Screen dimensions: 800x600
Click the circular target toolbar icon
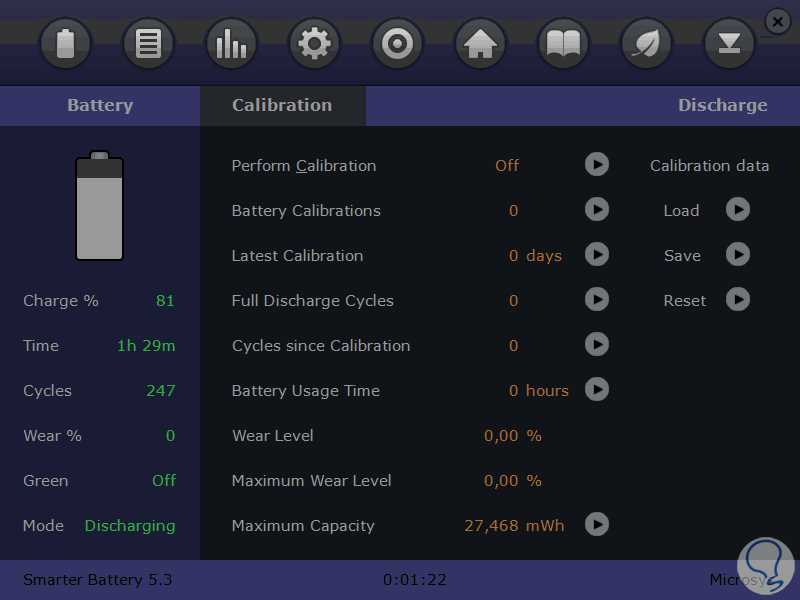[397, 44]
